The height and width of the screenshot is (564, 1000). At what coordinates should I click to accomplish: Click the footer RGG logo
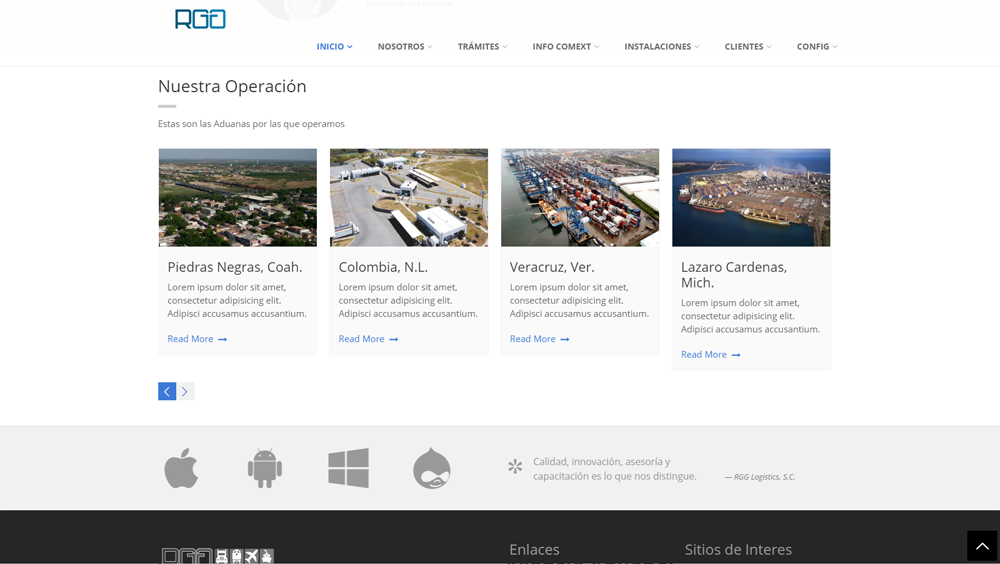click(217, 556)
